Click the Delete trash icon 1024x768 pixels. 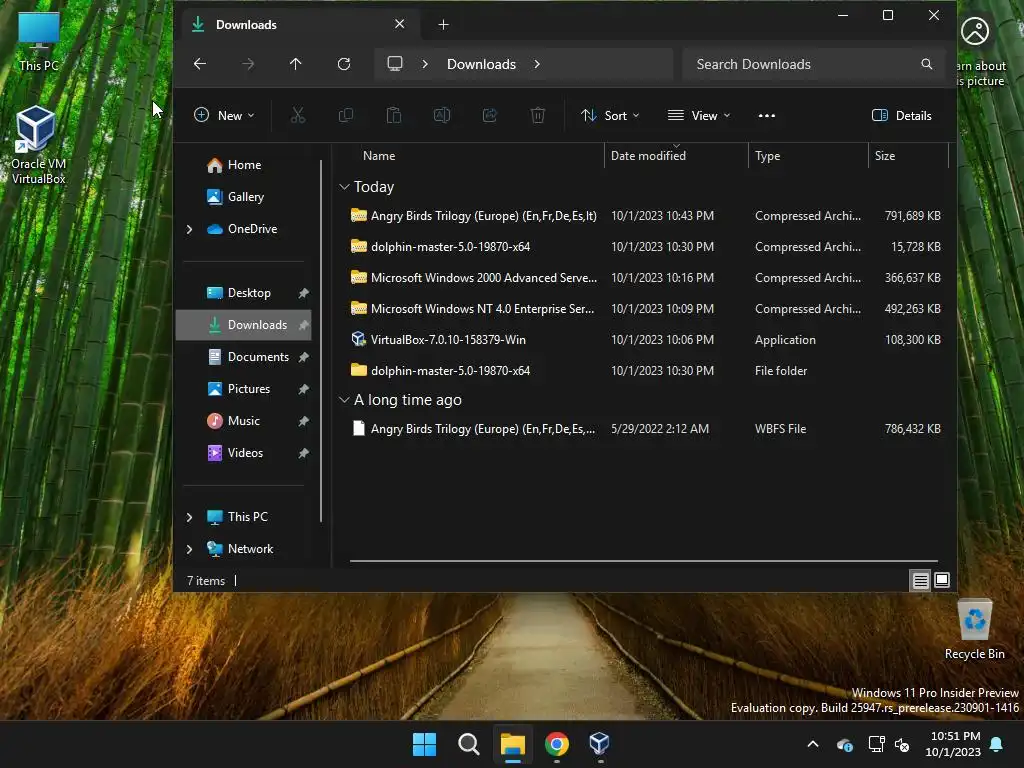pyautogui.click(x=537, y=116)
